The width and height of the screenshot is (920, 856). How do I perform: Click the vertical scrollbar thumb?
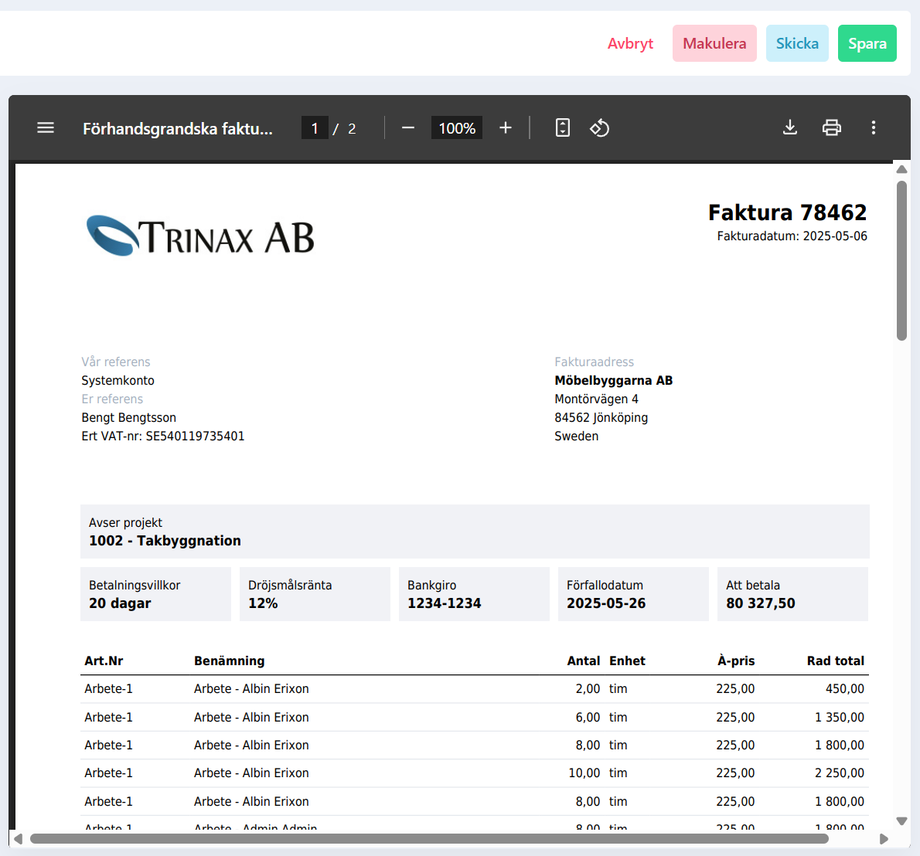click(902, 260)
